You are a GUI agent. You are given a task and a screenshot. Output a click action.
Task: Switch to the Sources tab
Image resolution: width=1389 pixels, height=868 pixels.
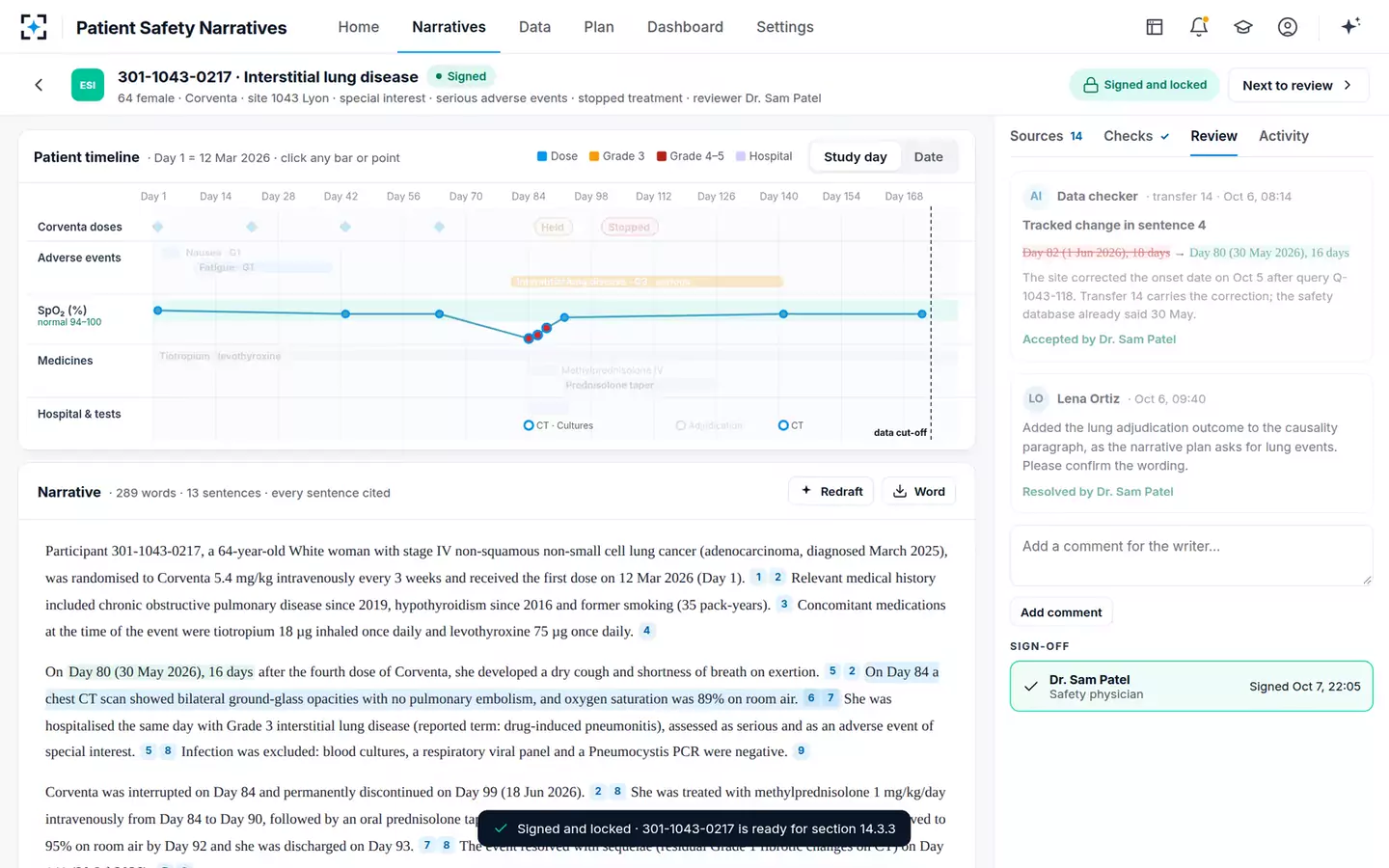1046,136
